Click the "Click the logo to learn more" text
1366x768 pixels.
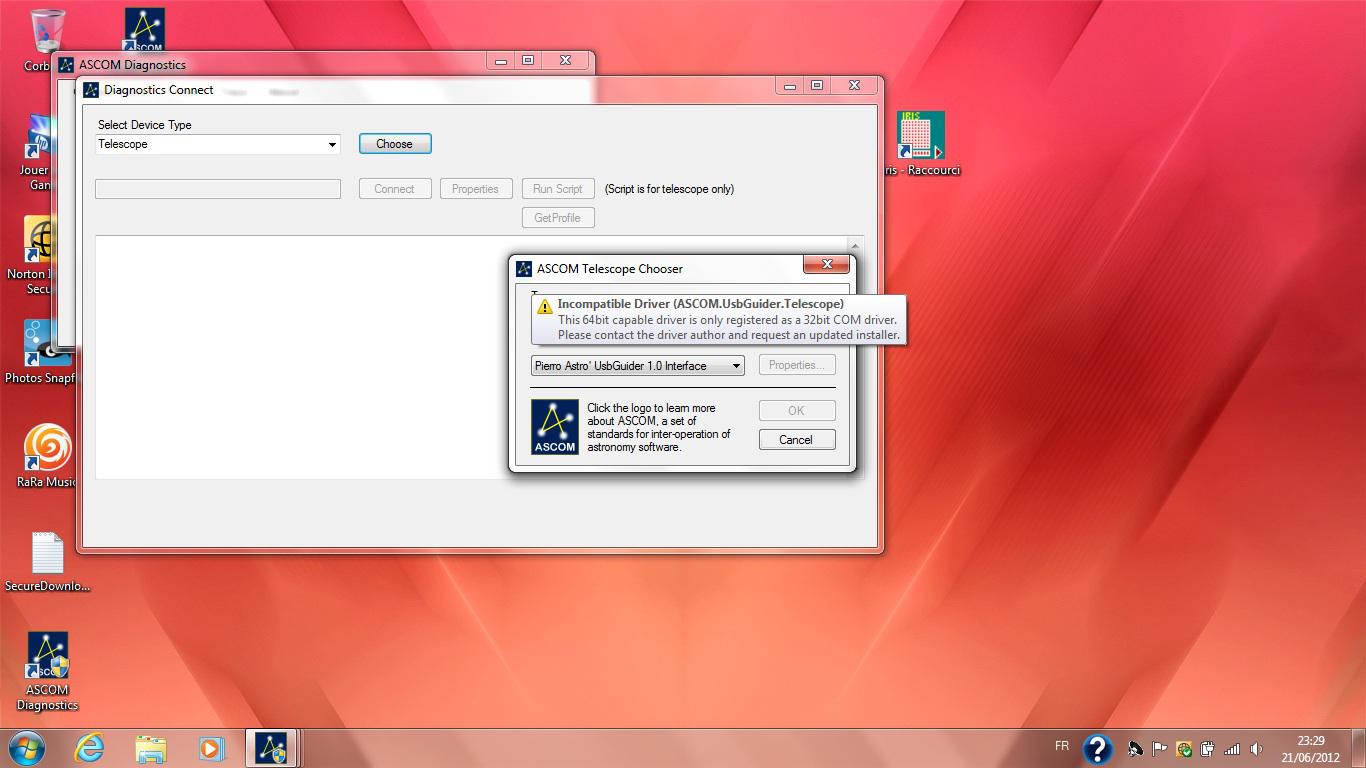point(651,408)
